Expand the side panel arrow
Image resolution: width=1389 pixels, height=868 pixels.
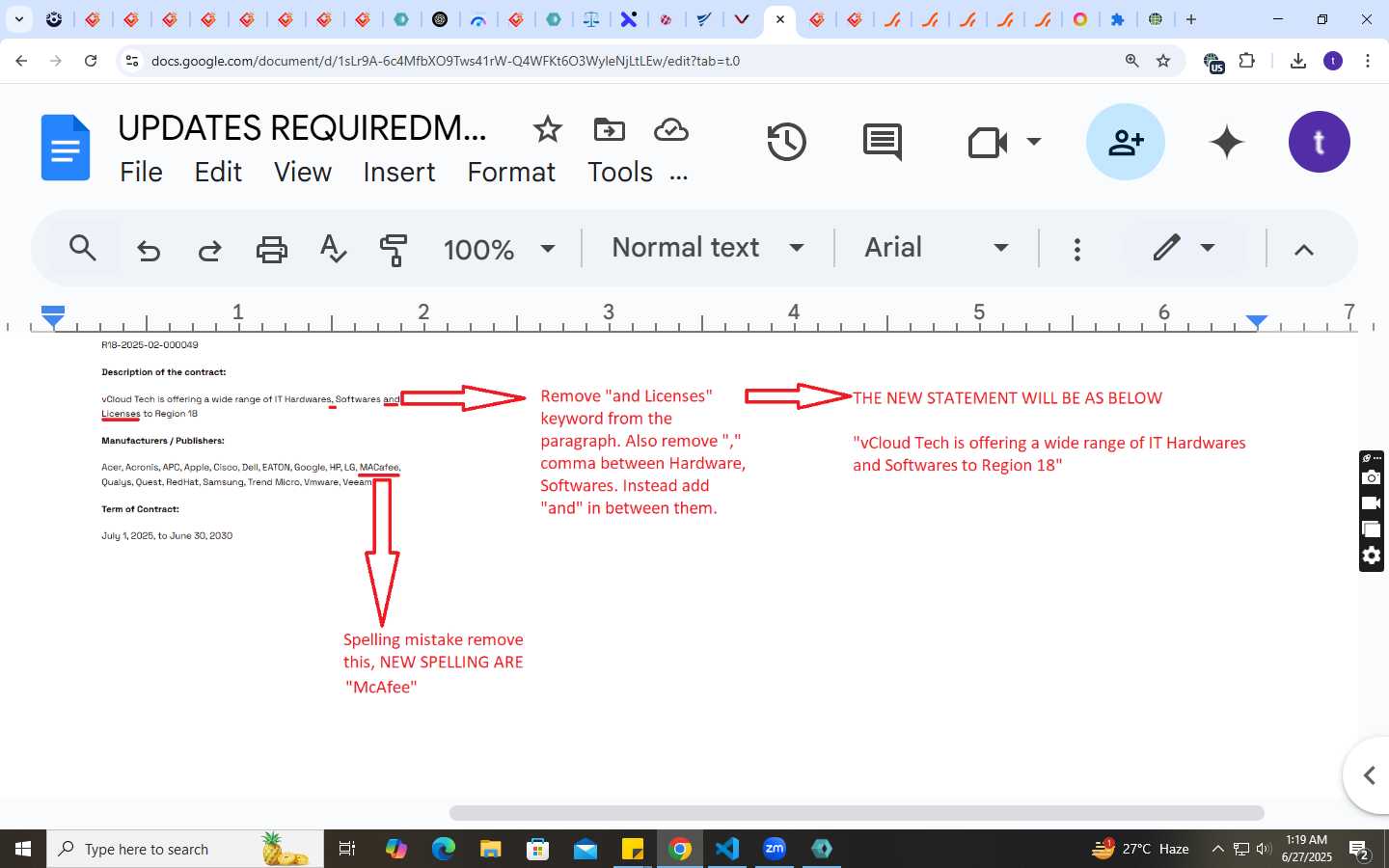[x=1369, y=775]
